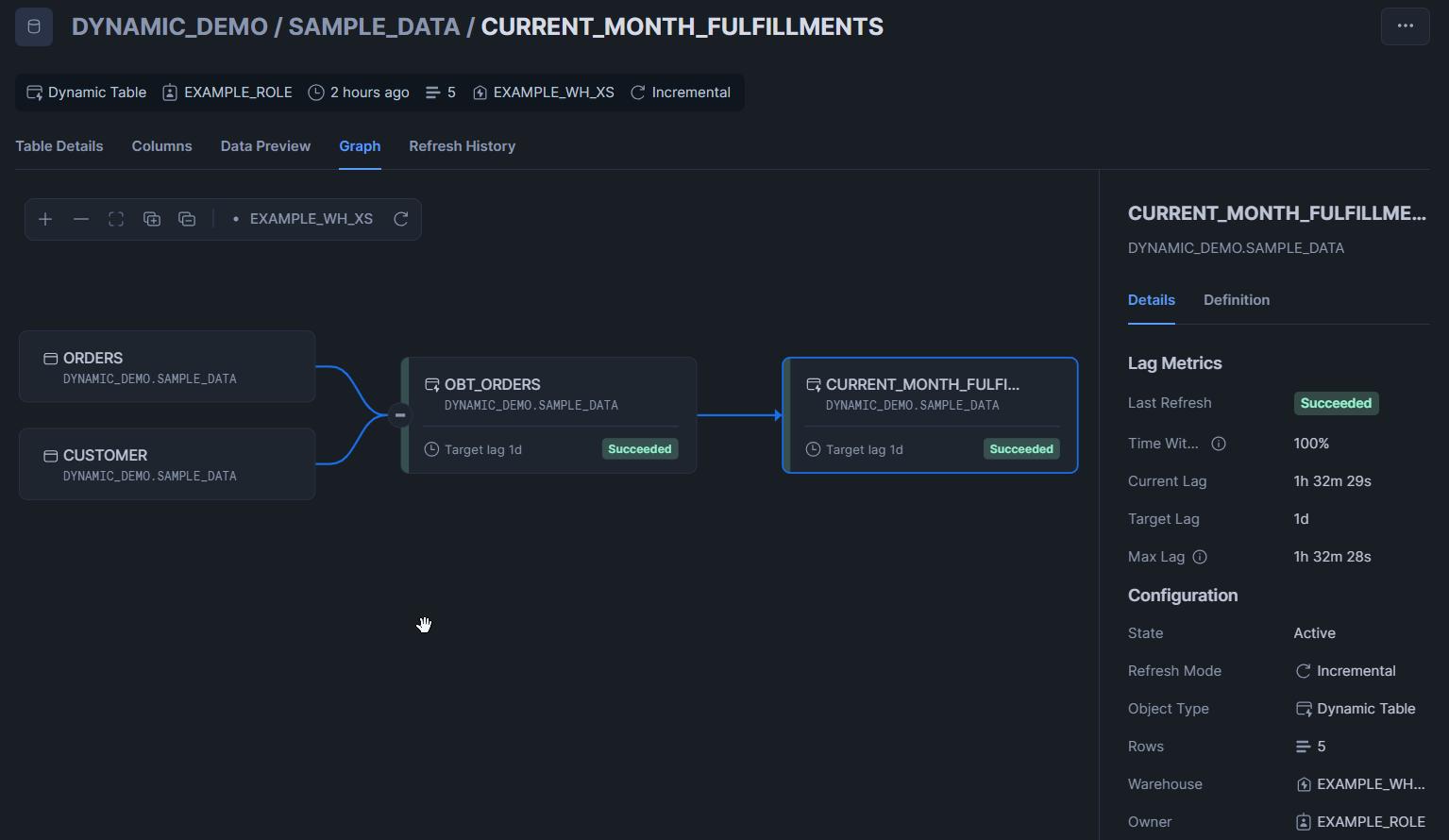Click clock icon in CURRENT_MONTH_FULFI... node
Image resolution: width=1449 pixels, height=840 pixels.
(x=813, y=449)
